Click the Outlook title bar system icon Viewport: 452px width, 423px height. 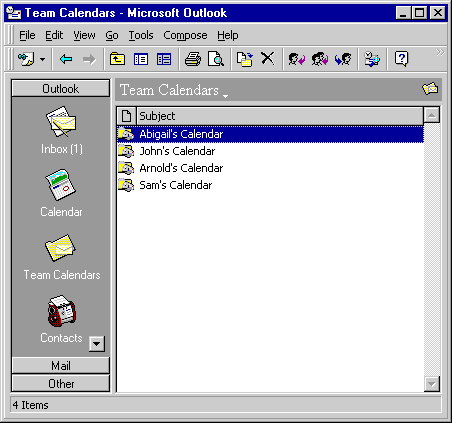click(14, 13)
